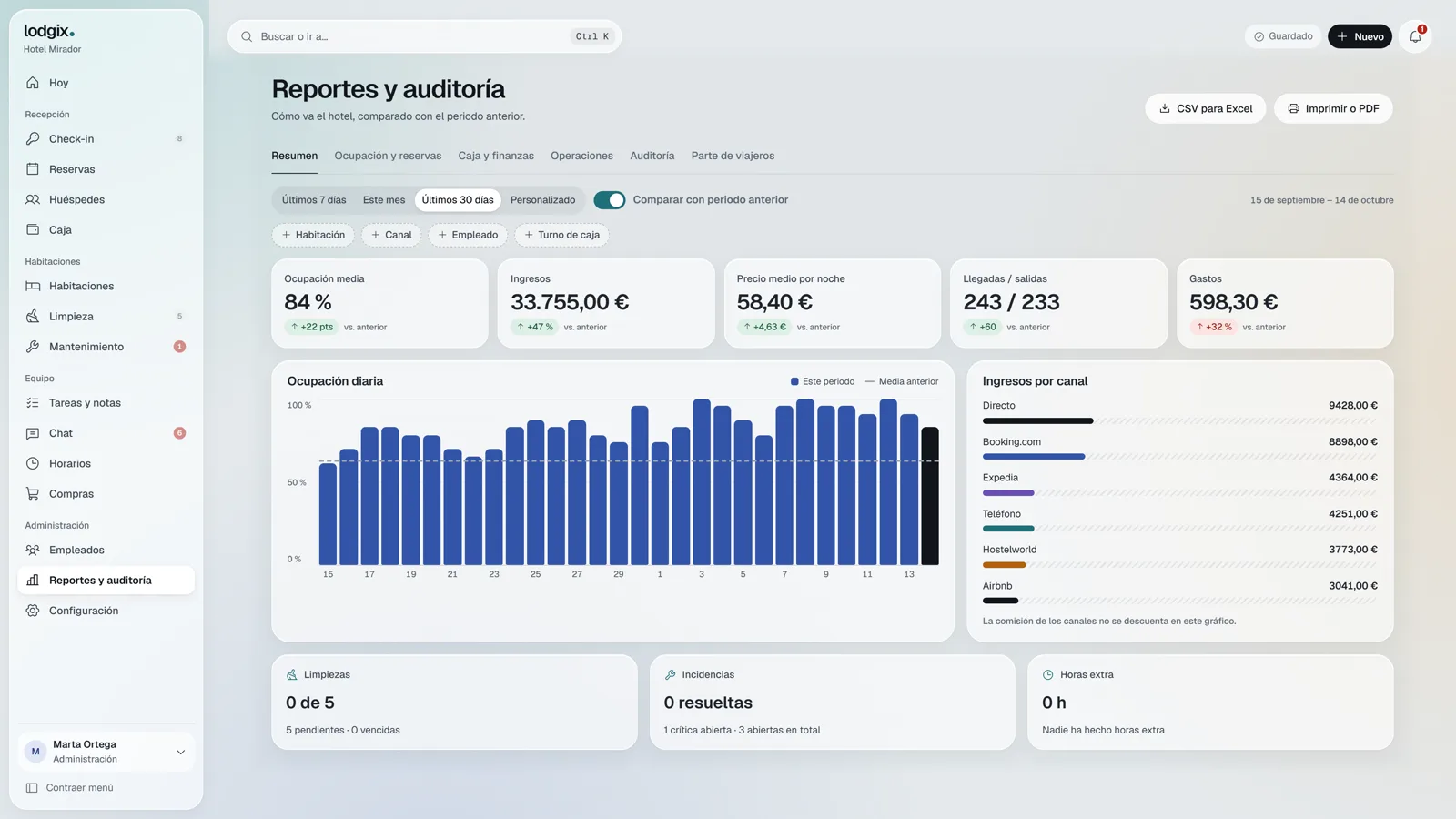Click the Directo revenue progress bar
This screenshot has width=1456, height=819.
tap(1179, 421)
